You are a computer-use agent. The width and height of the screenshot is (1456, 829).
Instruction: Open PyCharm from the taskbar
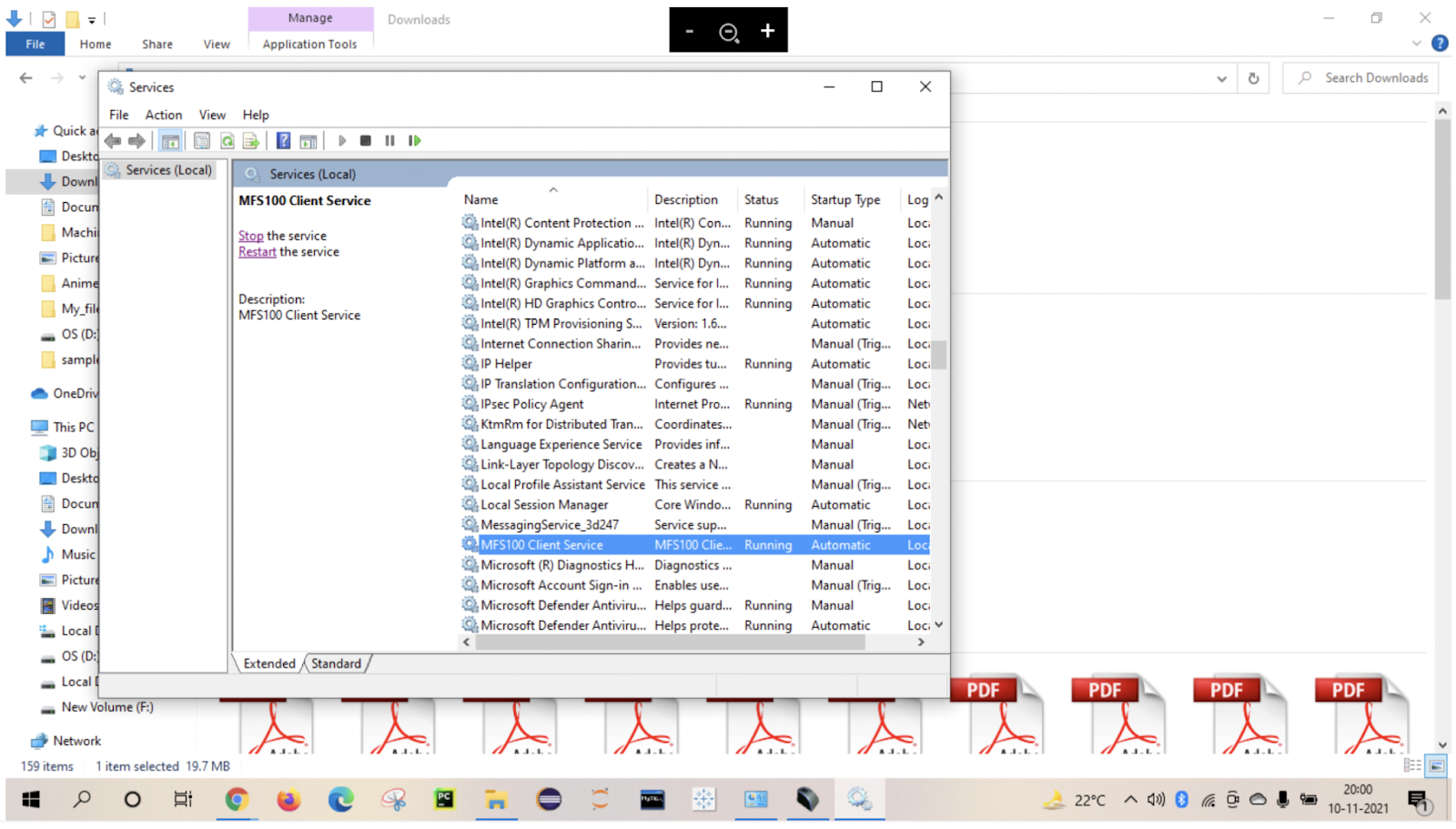[x=444, y=800]
